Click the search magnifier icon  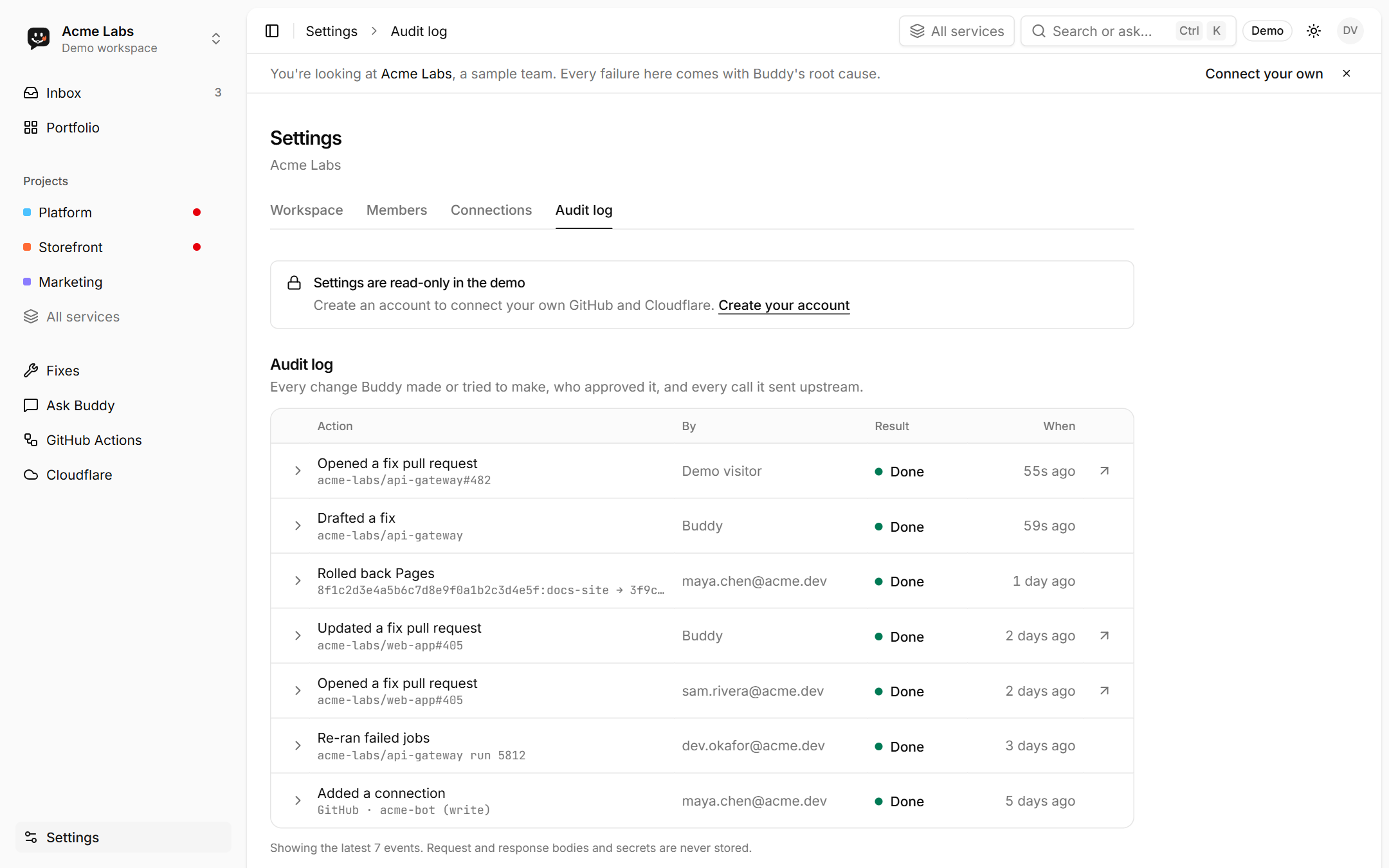coord(1039,31)
